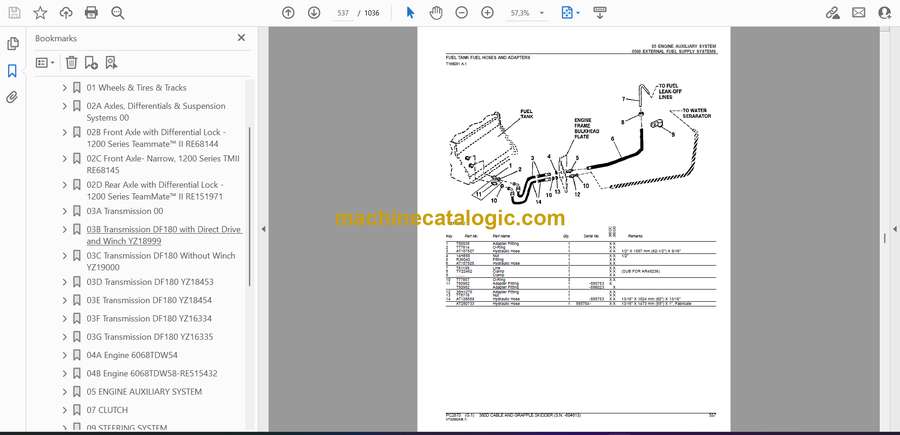Image resolution: width=900 pixels, height=435 pixels.
Task: Expand 04A Engine 6068TDW54 bookmark
Action: [65, 355]
